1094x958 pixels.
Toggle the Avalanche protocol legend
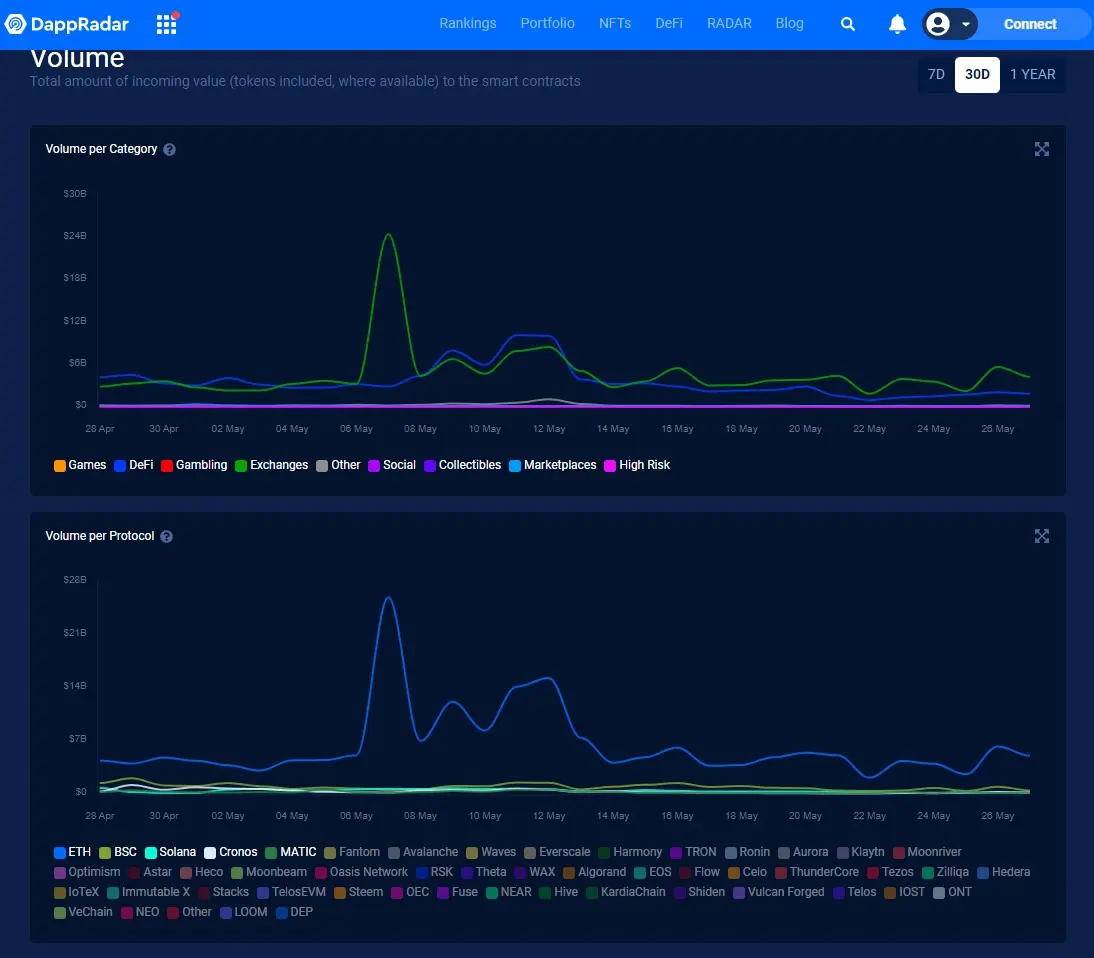(x=424, y=853)
